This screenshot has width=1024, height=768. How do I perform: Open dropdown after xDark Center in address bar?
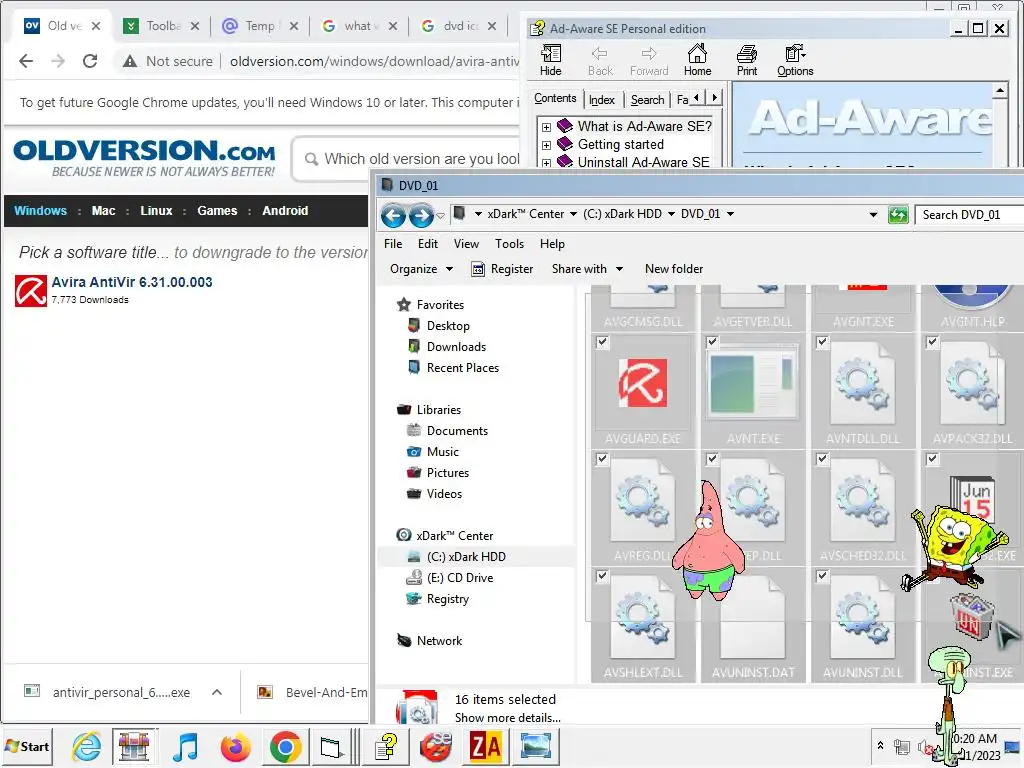[x=573, y=214]
